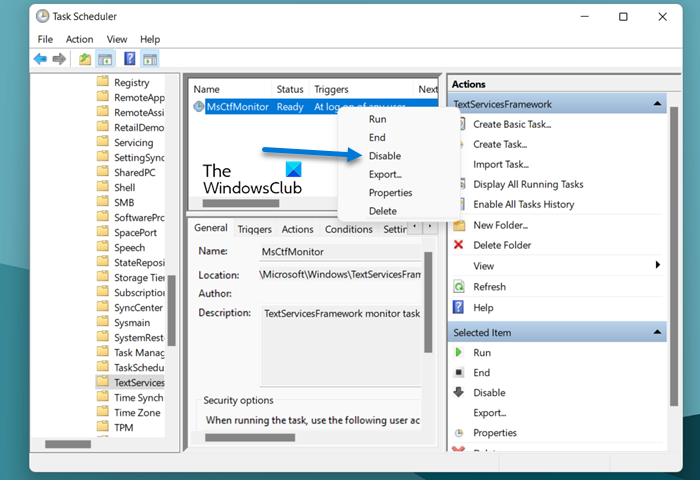Click the Properties clock icon in Selected Item
700x480 pixels.
[x=458, y=432]
